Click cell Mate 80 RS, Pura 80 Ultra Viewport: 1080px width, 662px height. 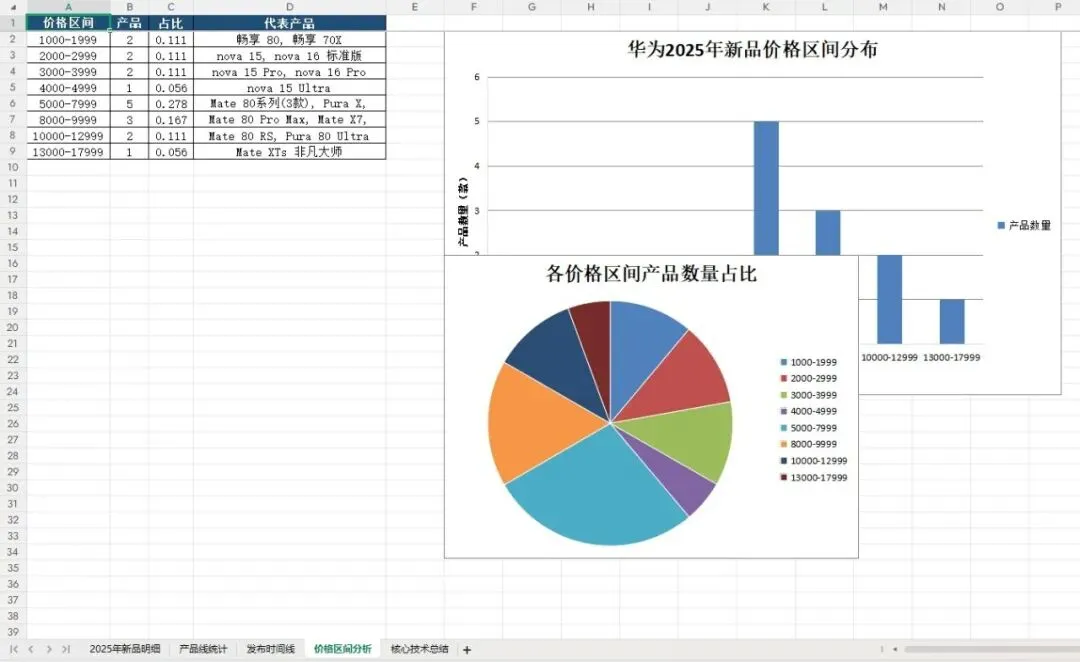click(x=289, y=136)
